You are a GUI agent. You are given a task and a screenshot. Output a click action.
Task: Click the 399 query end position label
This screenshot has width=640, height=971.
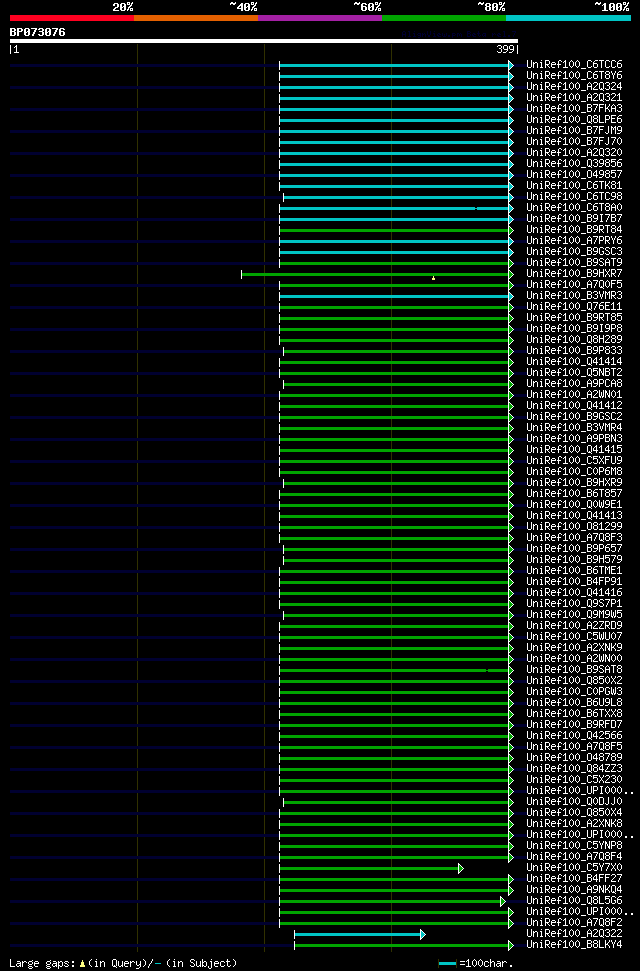(506, 50)
